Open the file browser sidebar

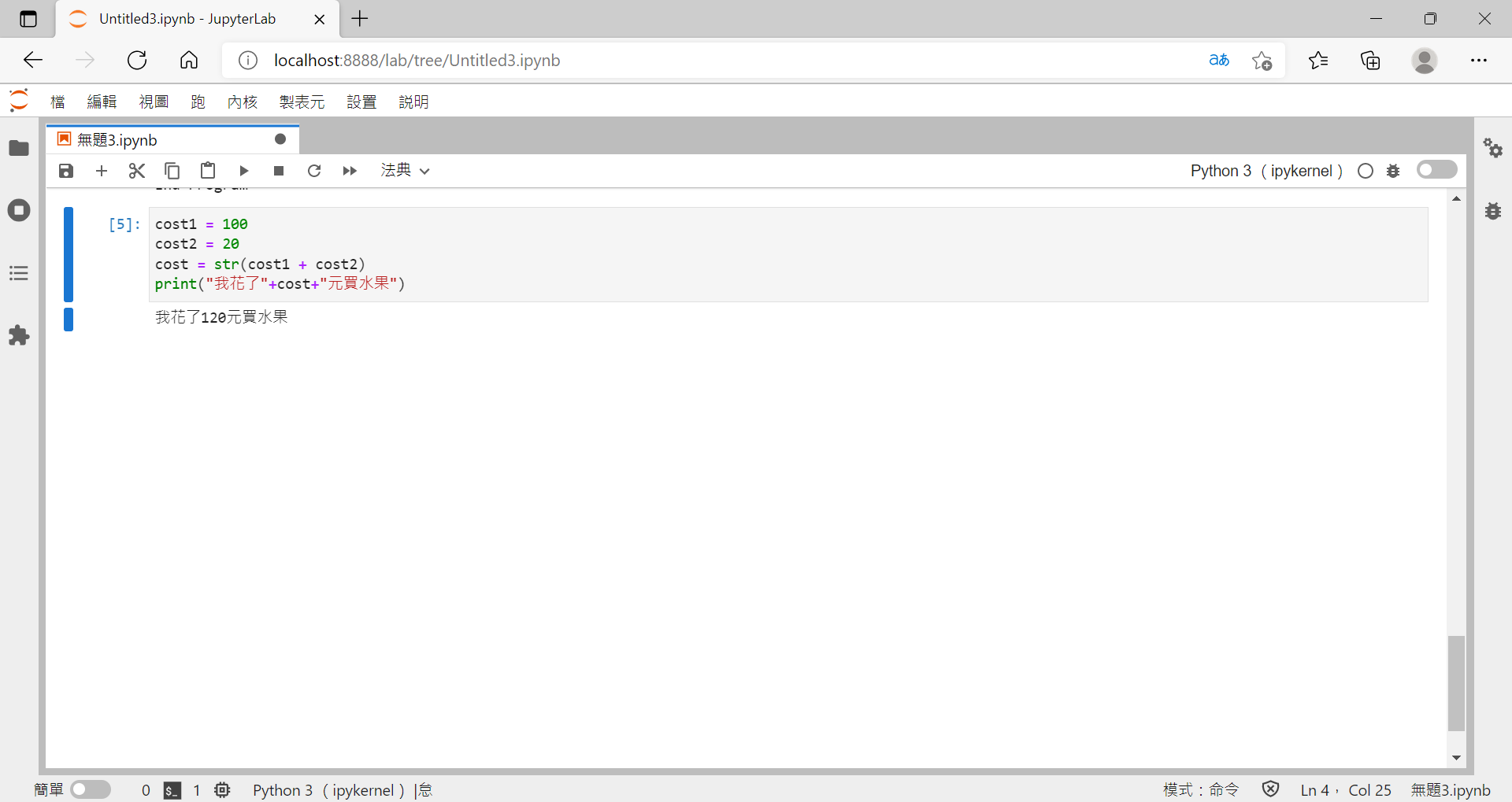(x=19, y=148)
